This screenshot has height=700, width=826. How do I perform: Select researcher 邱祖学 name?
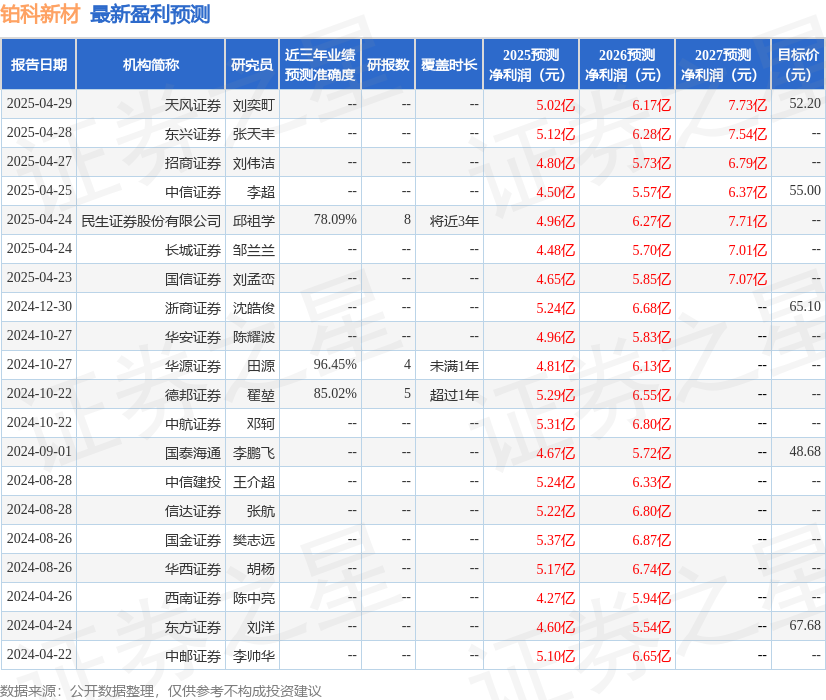click(250, 220)
